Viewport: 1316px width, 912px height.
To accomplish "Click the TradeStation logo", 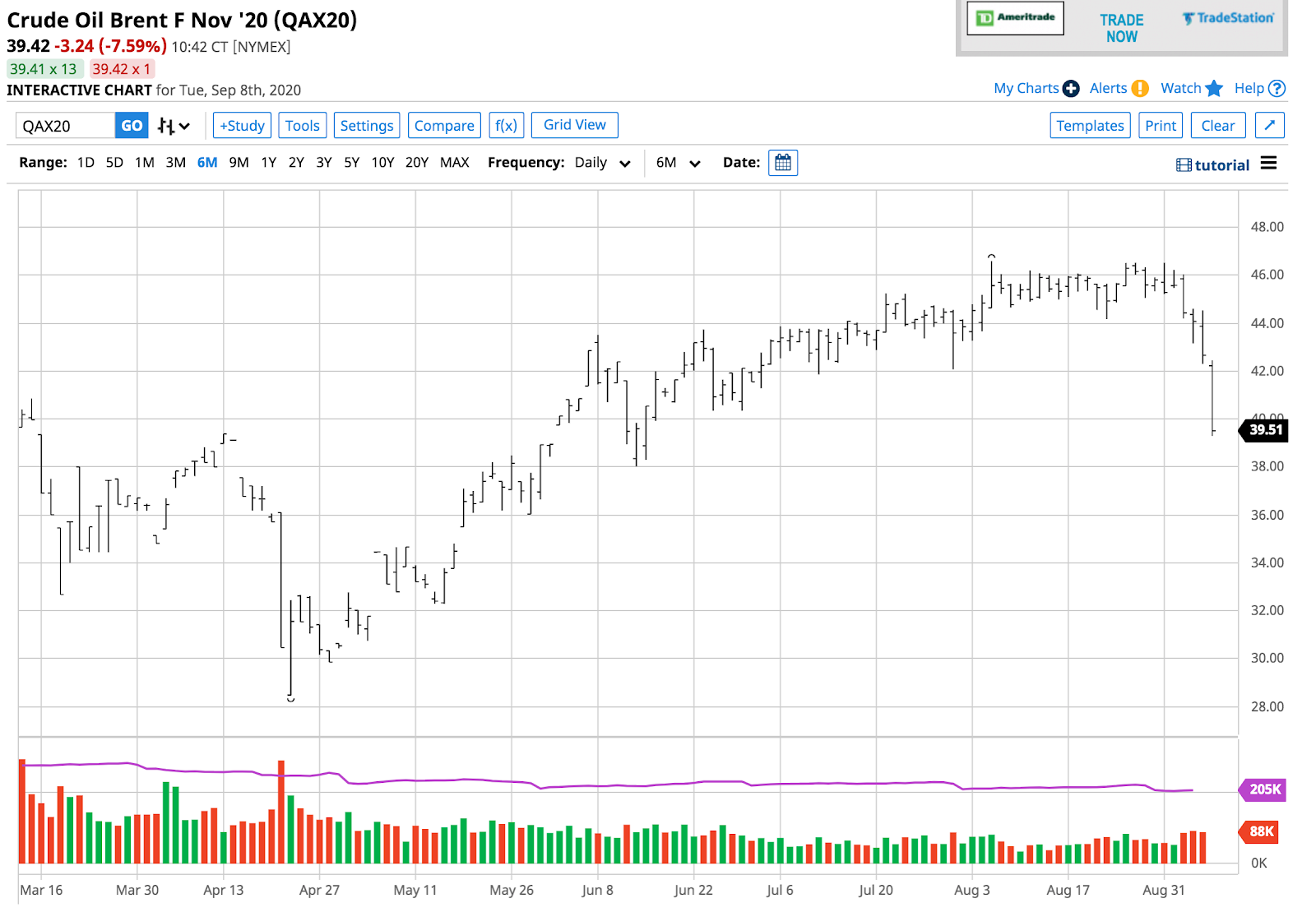I will [1228, 18].
